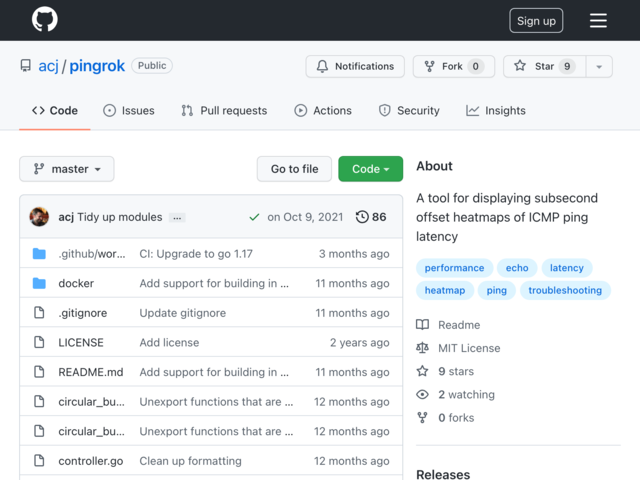640x480 pixels.
Task: Open the hamburger navigation menu
Action: pyautogui.click(x=598, y=20)
